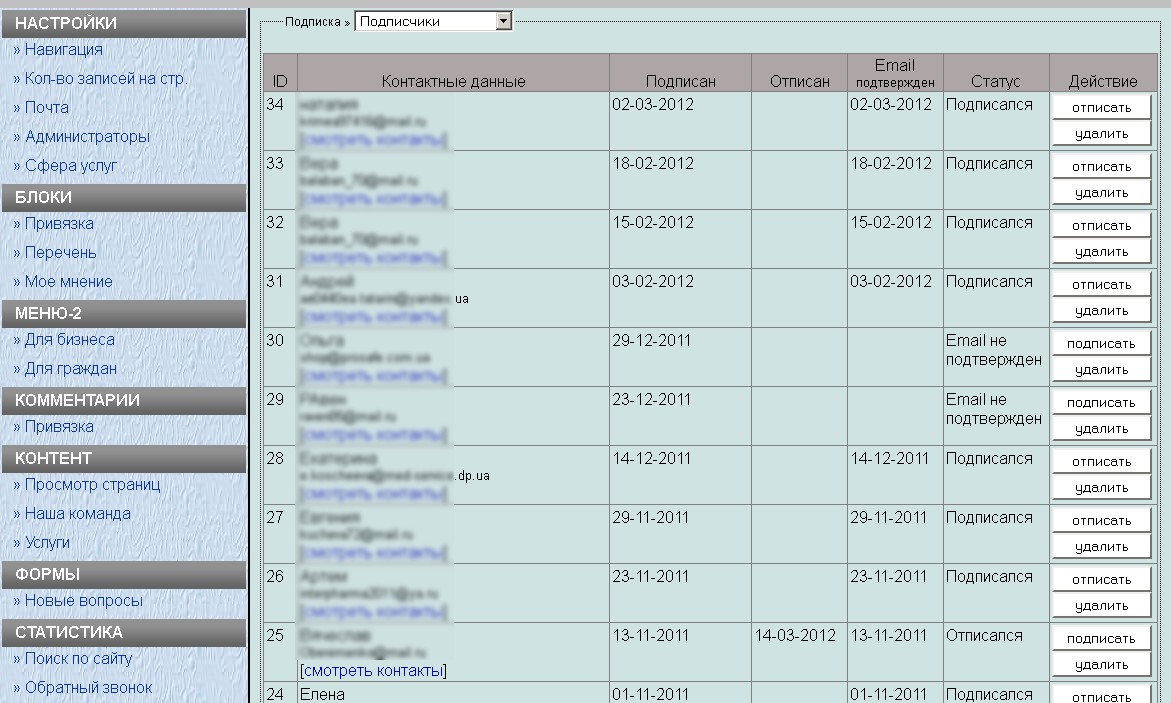Open Перечень under БЛОКИ
This screenshot has height=703, width=1171.
click(60, 253)
